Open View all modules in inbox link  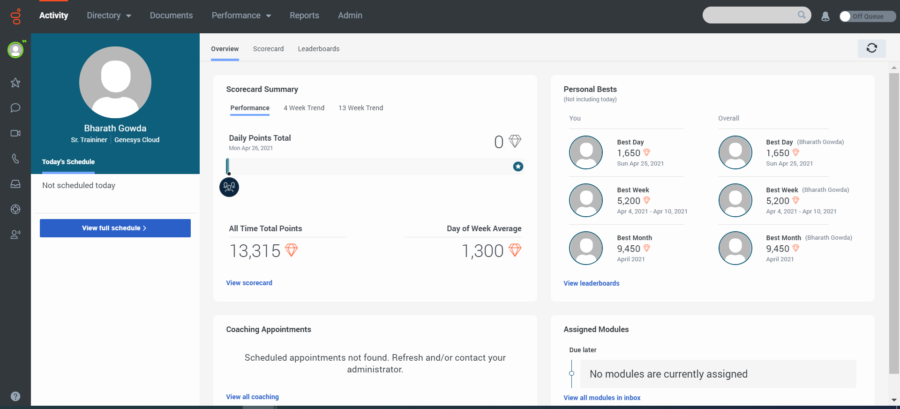click(x=602, y=398)
